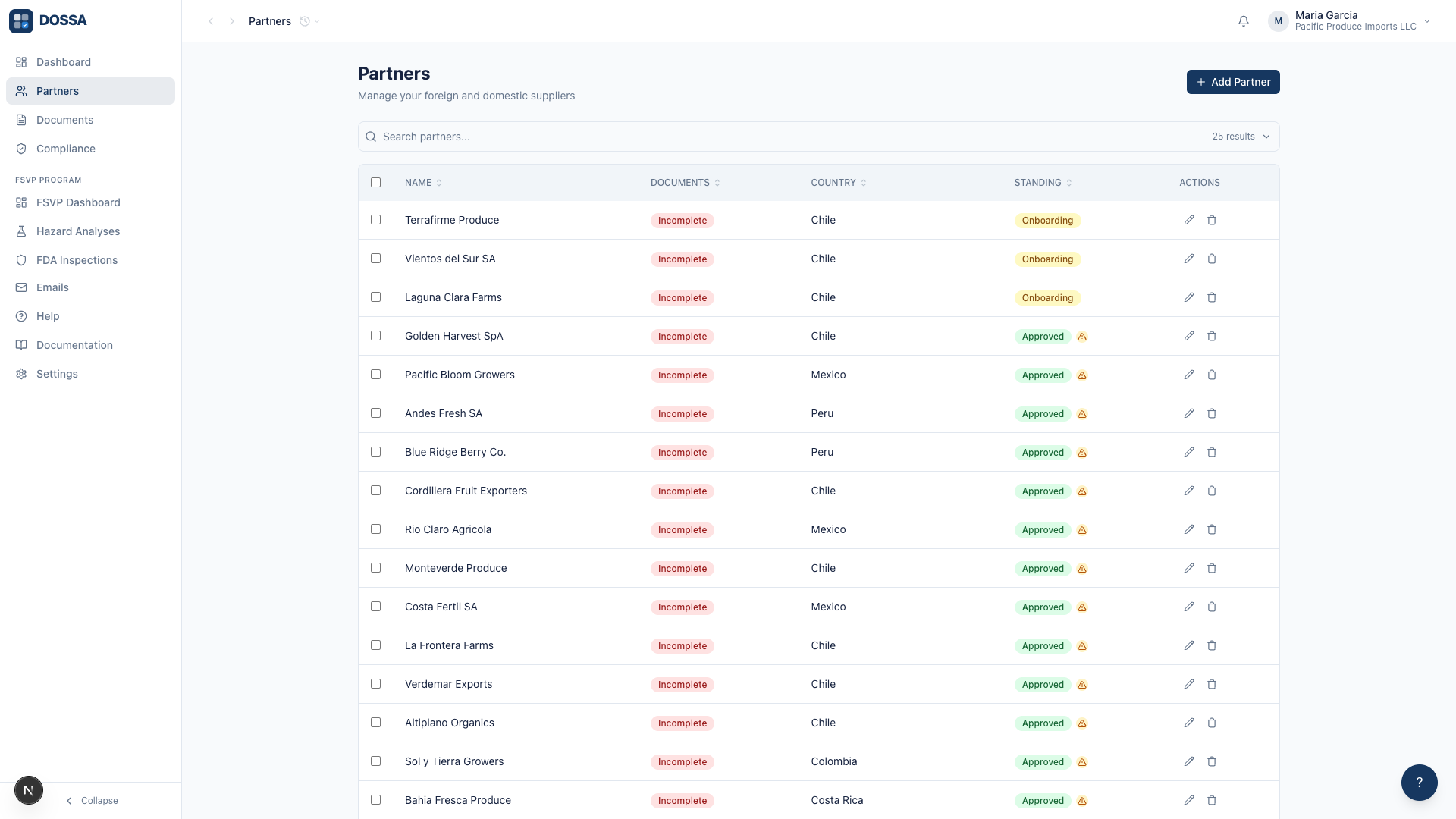1456x819 pixels.
Task: Click Approved badge for Verdemar Exports
Action: click(x=1043, y=685)
